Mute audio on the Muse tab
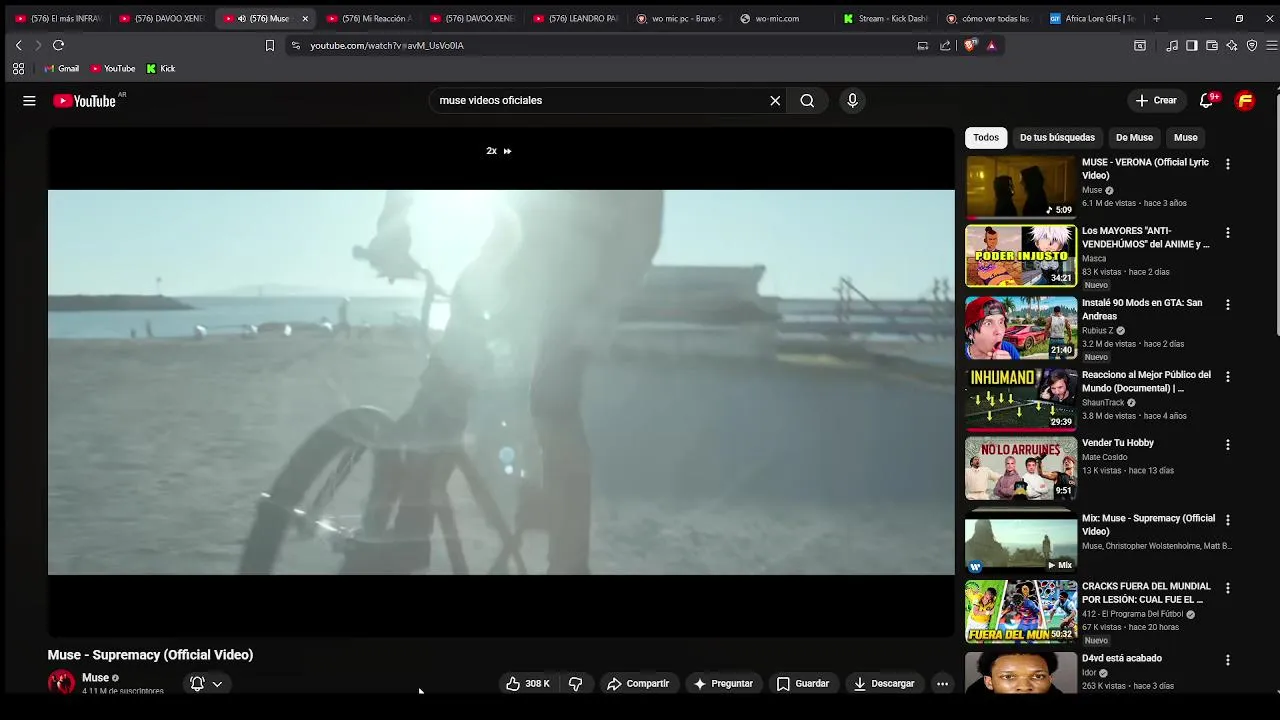 [x=241, y=18]
